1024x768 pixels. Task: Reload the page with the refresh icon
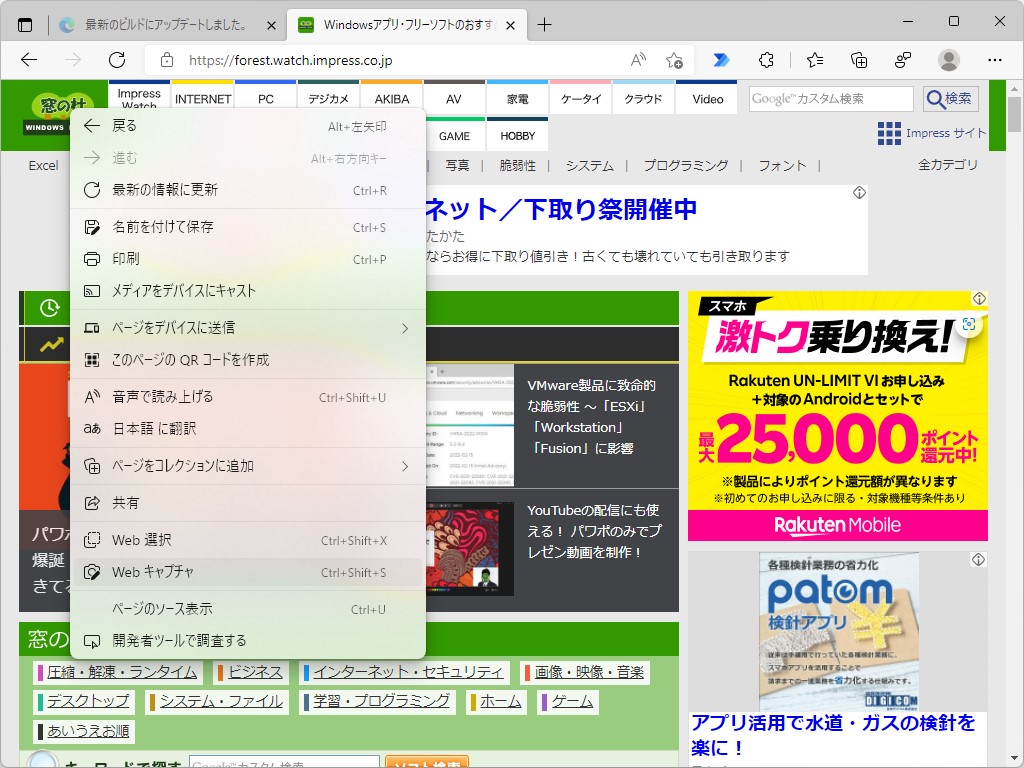(x=116, y=60)
